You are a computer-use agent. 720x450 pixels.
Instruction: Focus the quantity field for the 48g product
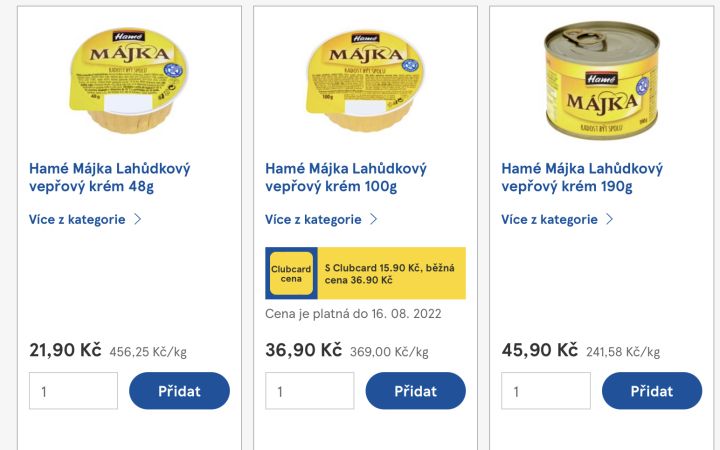coord(73,391)
